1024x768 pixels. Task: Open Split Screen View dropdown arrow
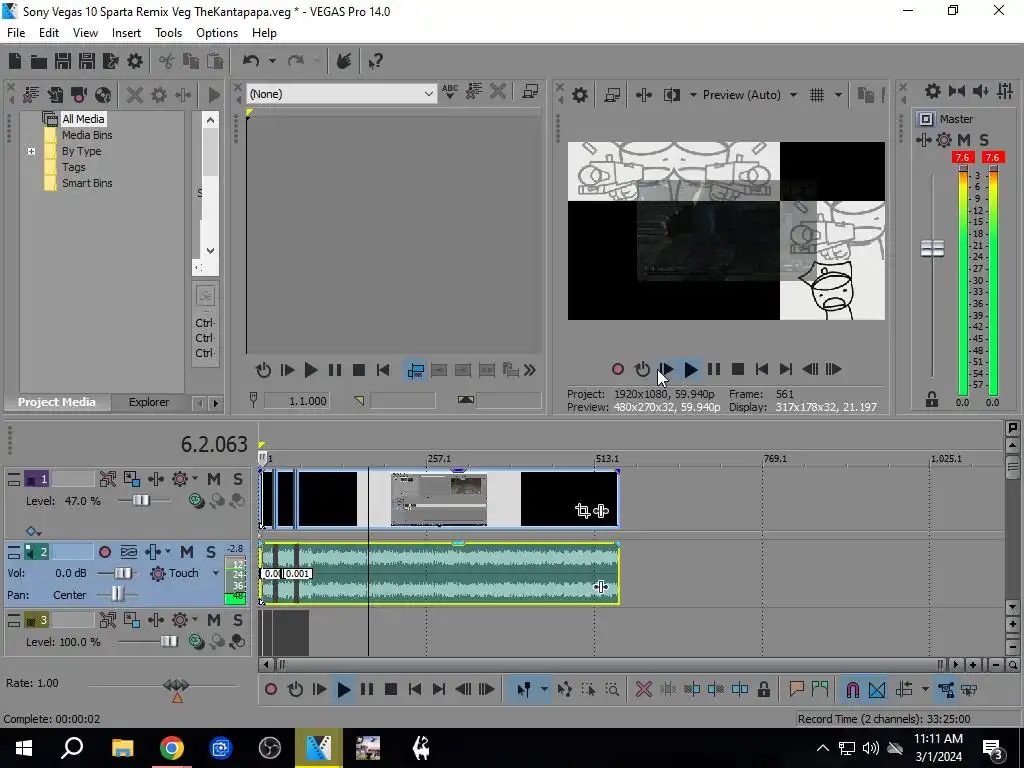[693, 95]
